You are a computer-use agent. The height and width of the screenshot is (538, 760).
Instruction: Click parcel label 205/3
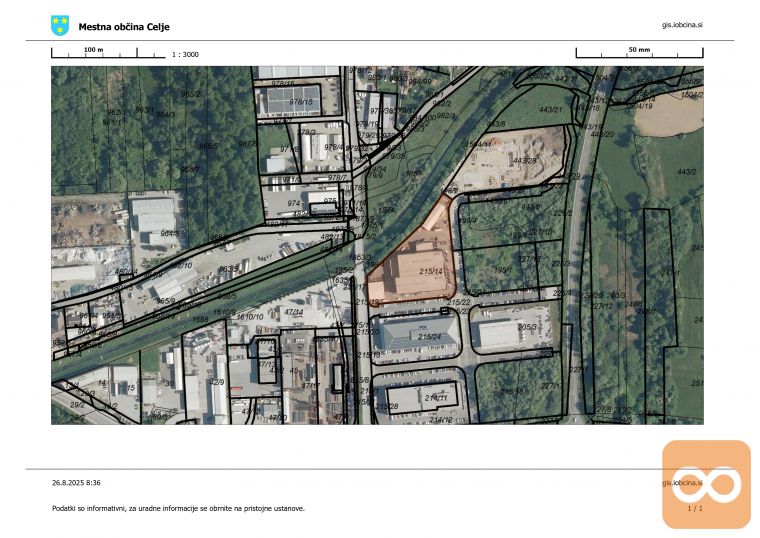(x=527, y=327)
